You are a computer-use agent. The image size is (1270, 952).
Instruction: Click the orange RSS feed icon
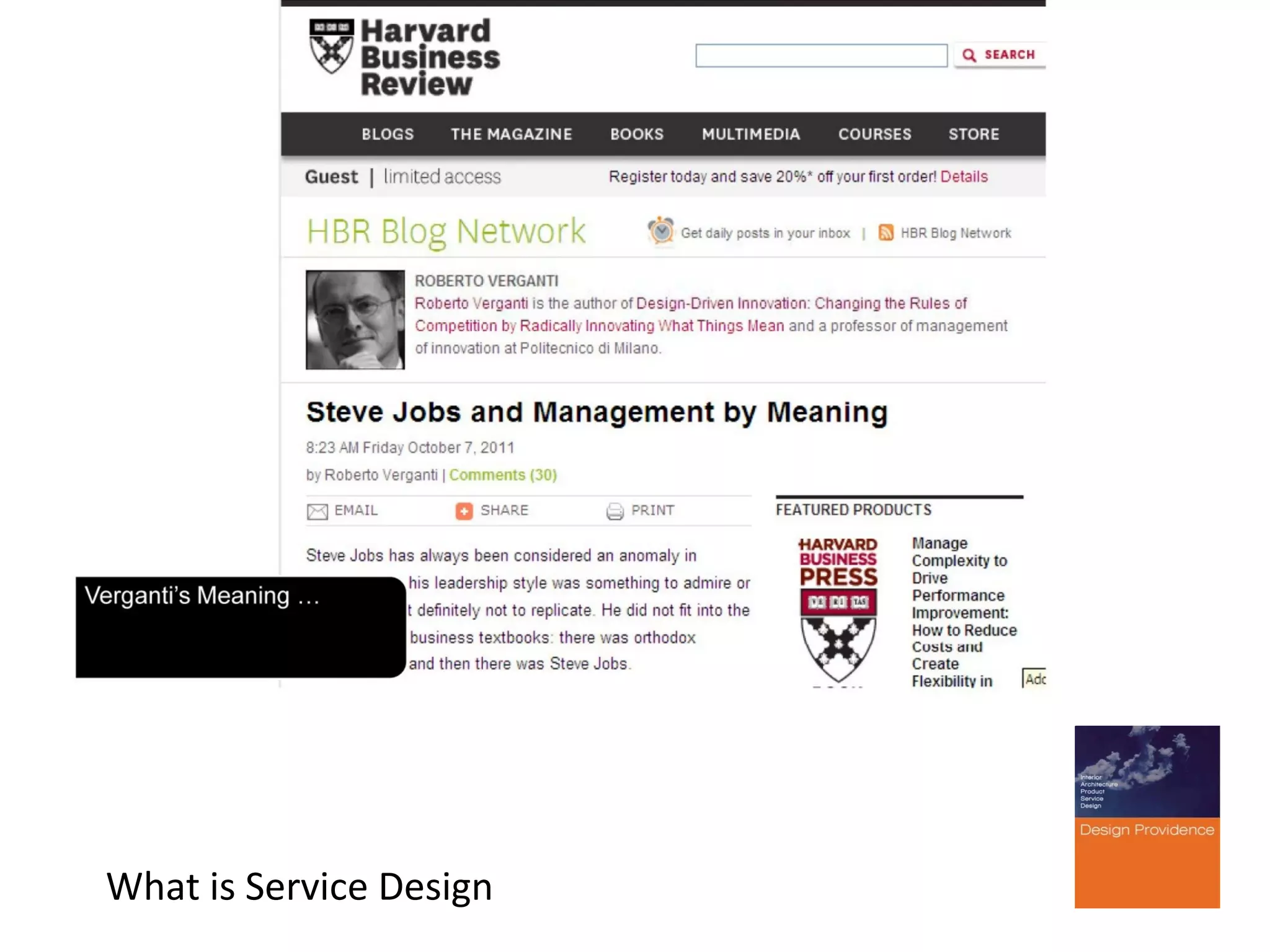coord(886,232)
